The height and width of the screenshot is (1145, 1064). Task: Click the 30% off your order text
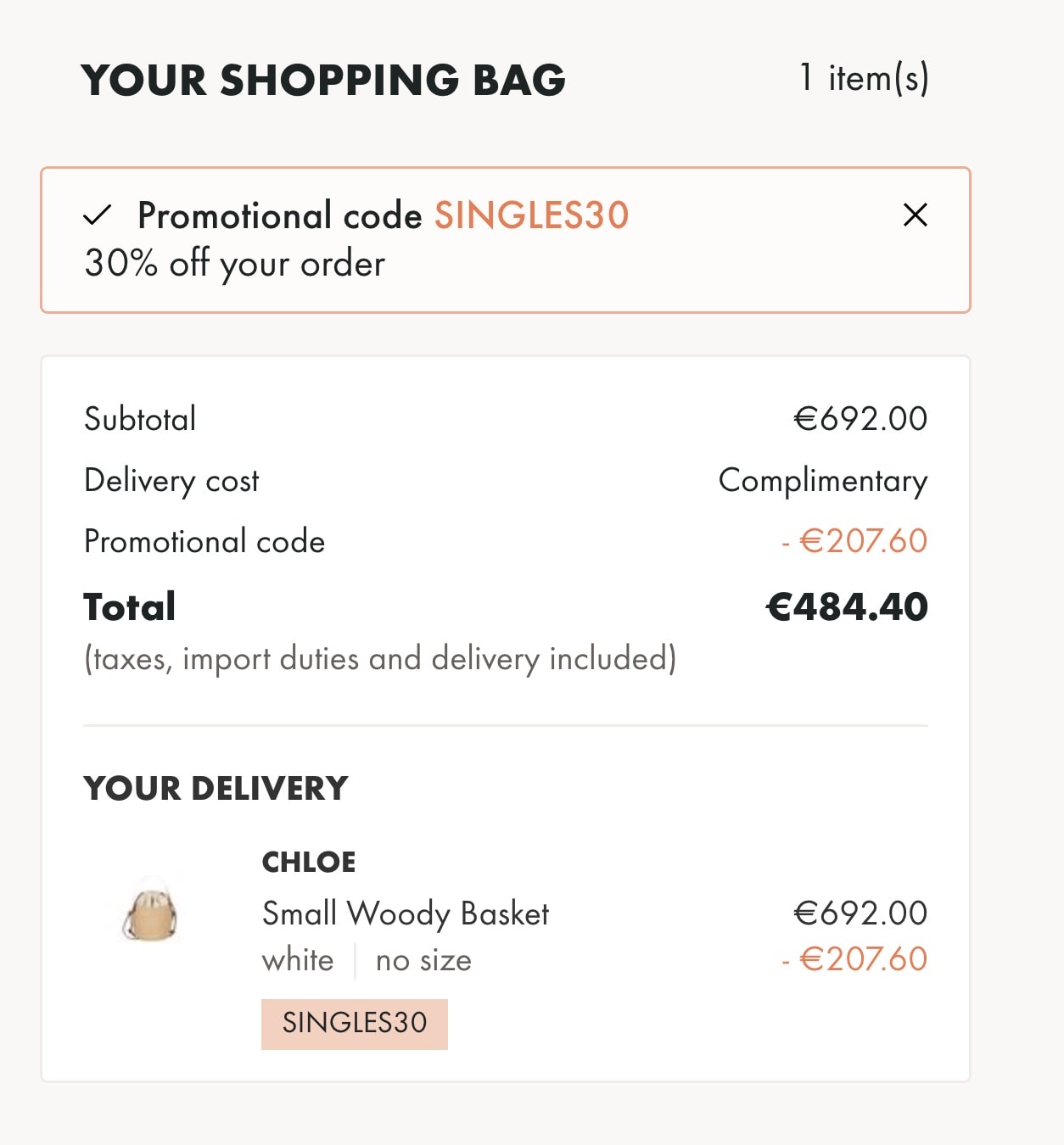tap(235, 264)
